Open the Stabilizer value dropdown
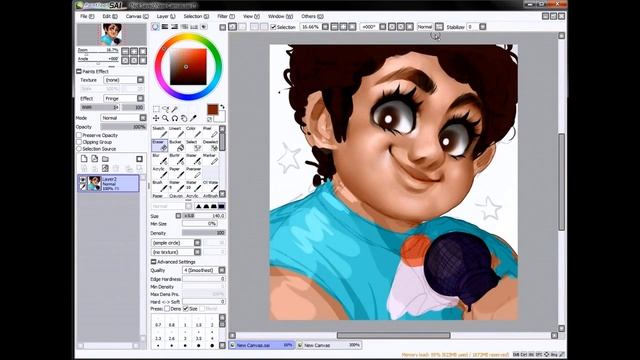 pyautogui.click(x=483, y=27)
